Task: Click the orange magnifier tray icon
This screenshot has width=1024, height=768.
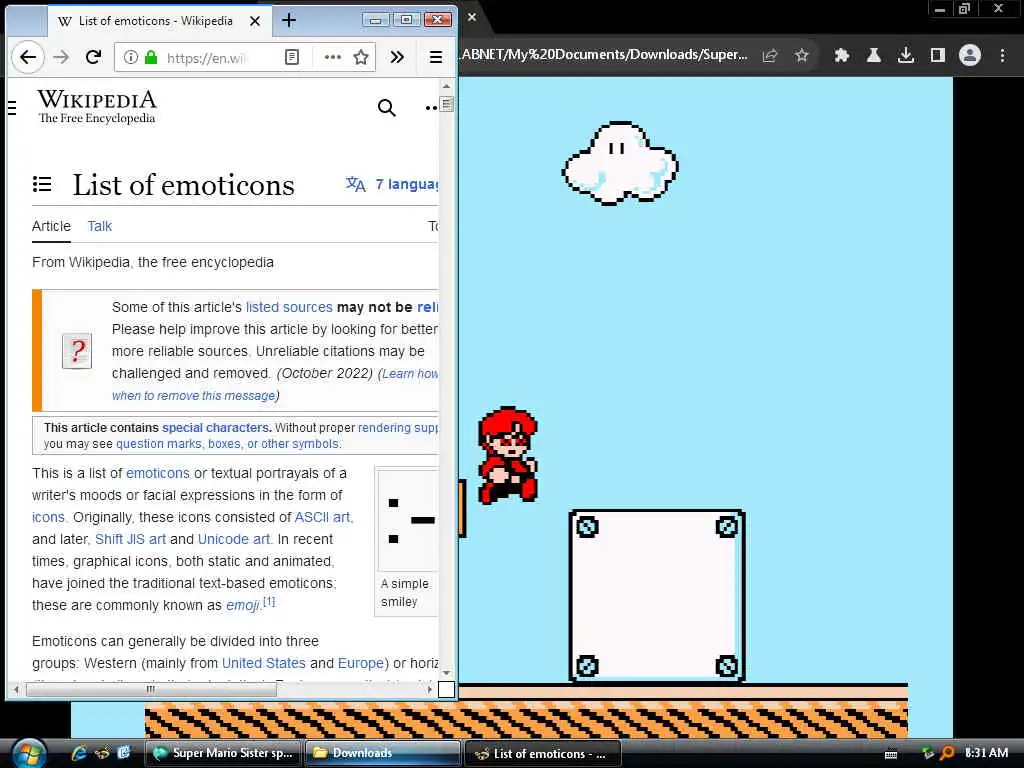Action: pyautogui.click(x=946, y=754)
